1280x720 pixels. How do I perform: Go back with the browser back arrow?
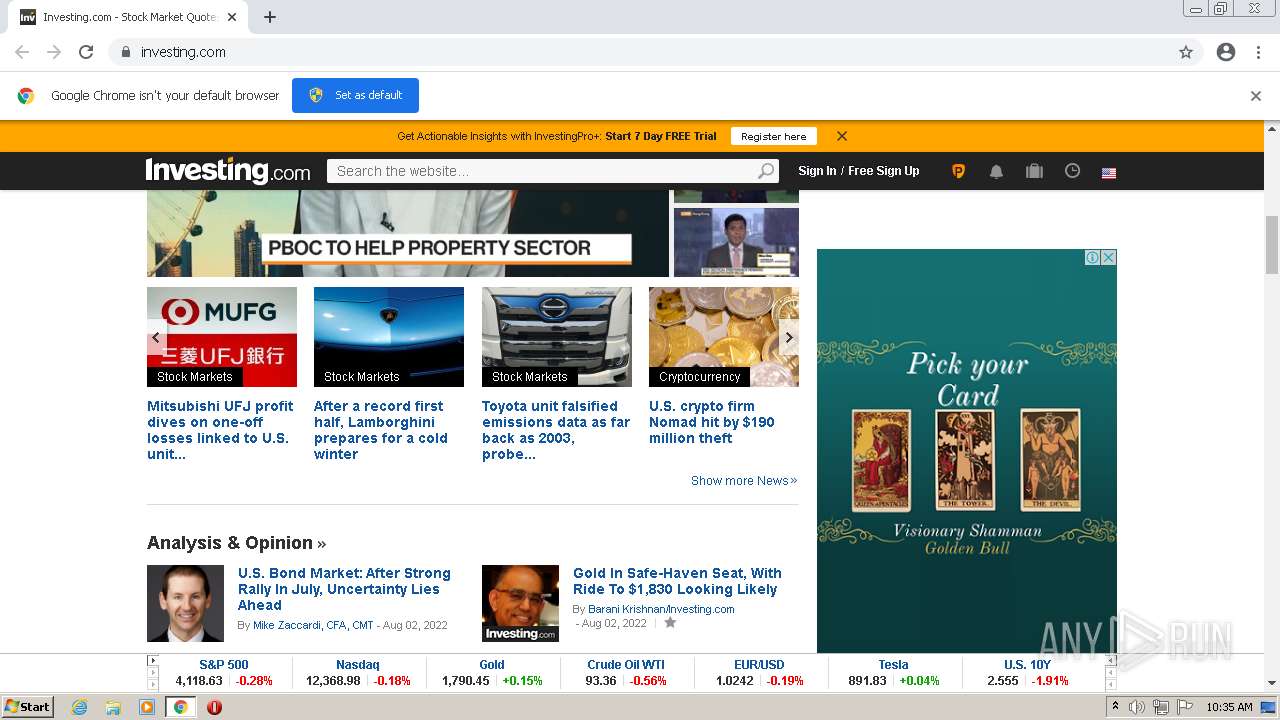[22, 52]
